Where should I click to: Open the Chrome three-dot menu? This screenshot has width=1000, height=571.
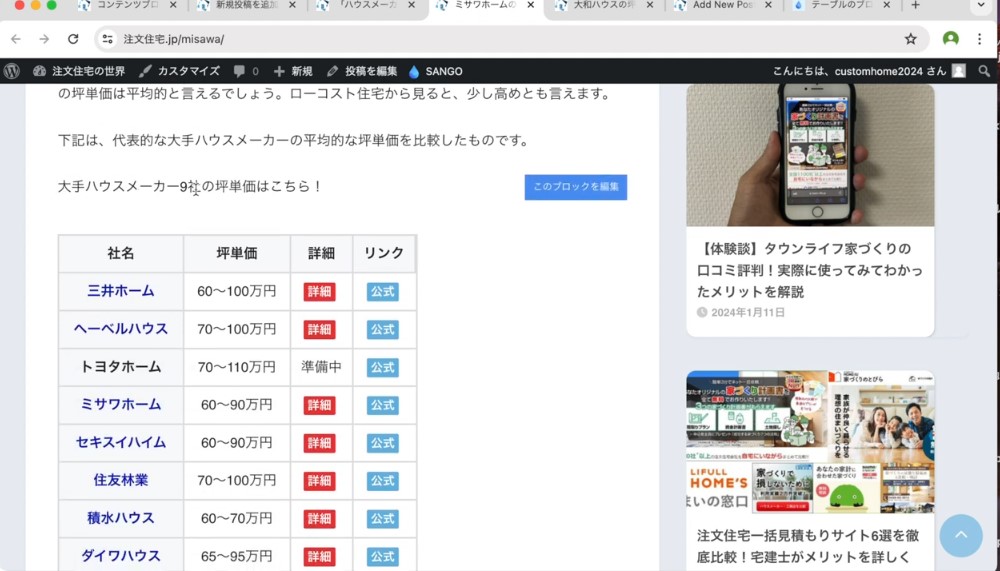click(980, 39)
